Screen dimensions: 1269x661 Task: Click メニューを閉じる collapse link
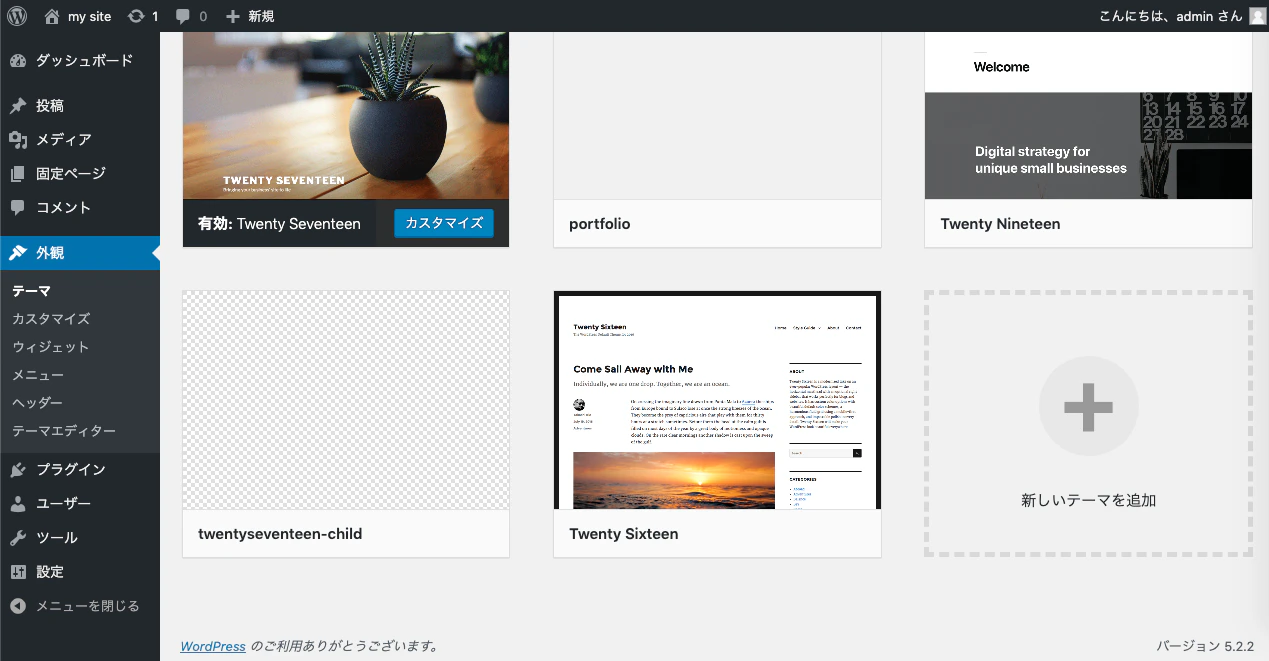(88, 606)
